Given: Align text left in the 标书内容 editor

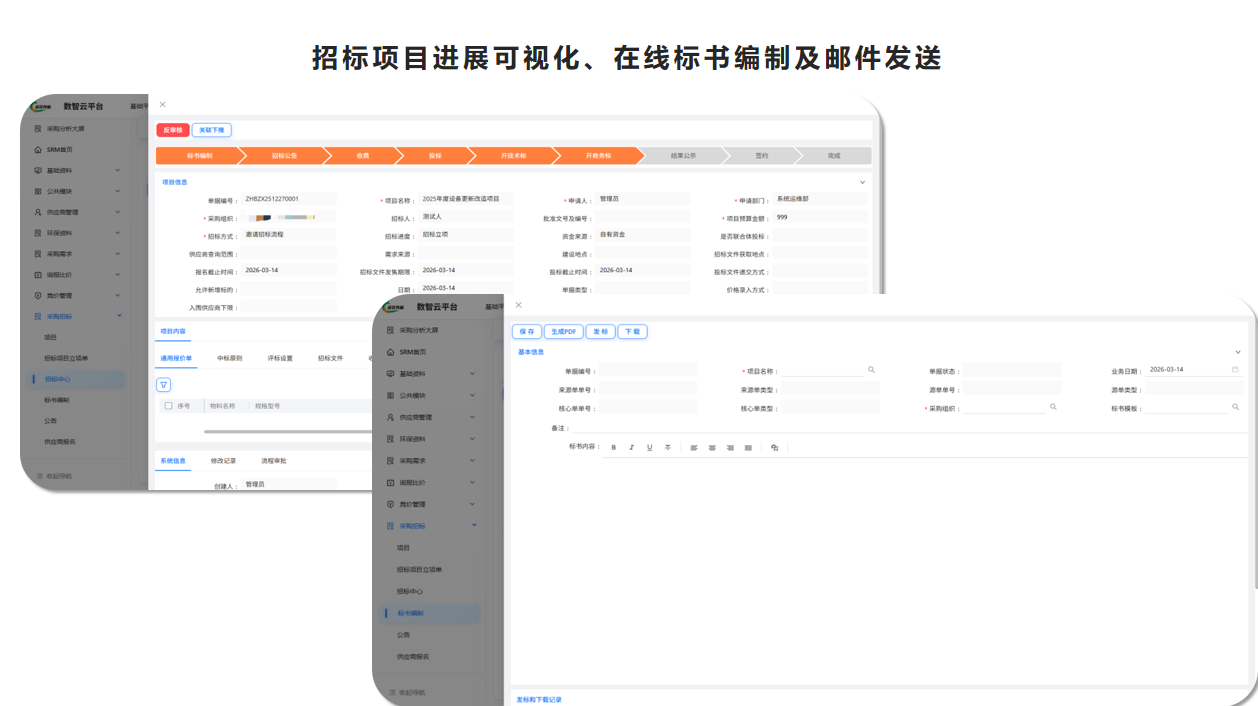Looking at the screenshot, I should pos(694,448).
